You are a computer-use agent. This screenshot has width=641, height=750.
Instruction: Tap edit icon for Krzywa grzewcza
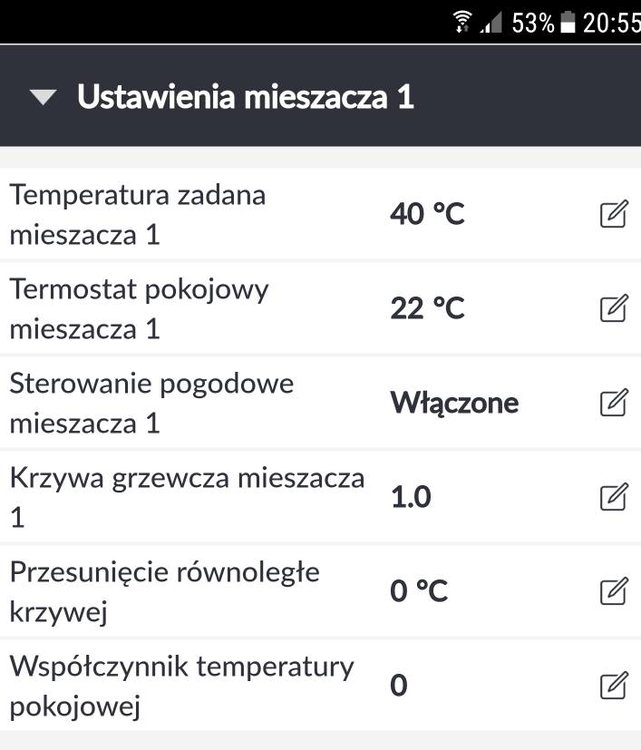[x=613, y=497]
